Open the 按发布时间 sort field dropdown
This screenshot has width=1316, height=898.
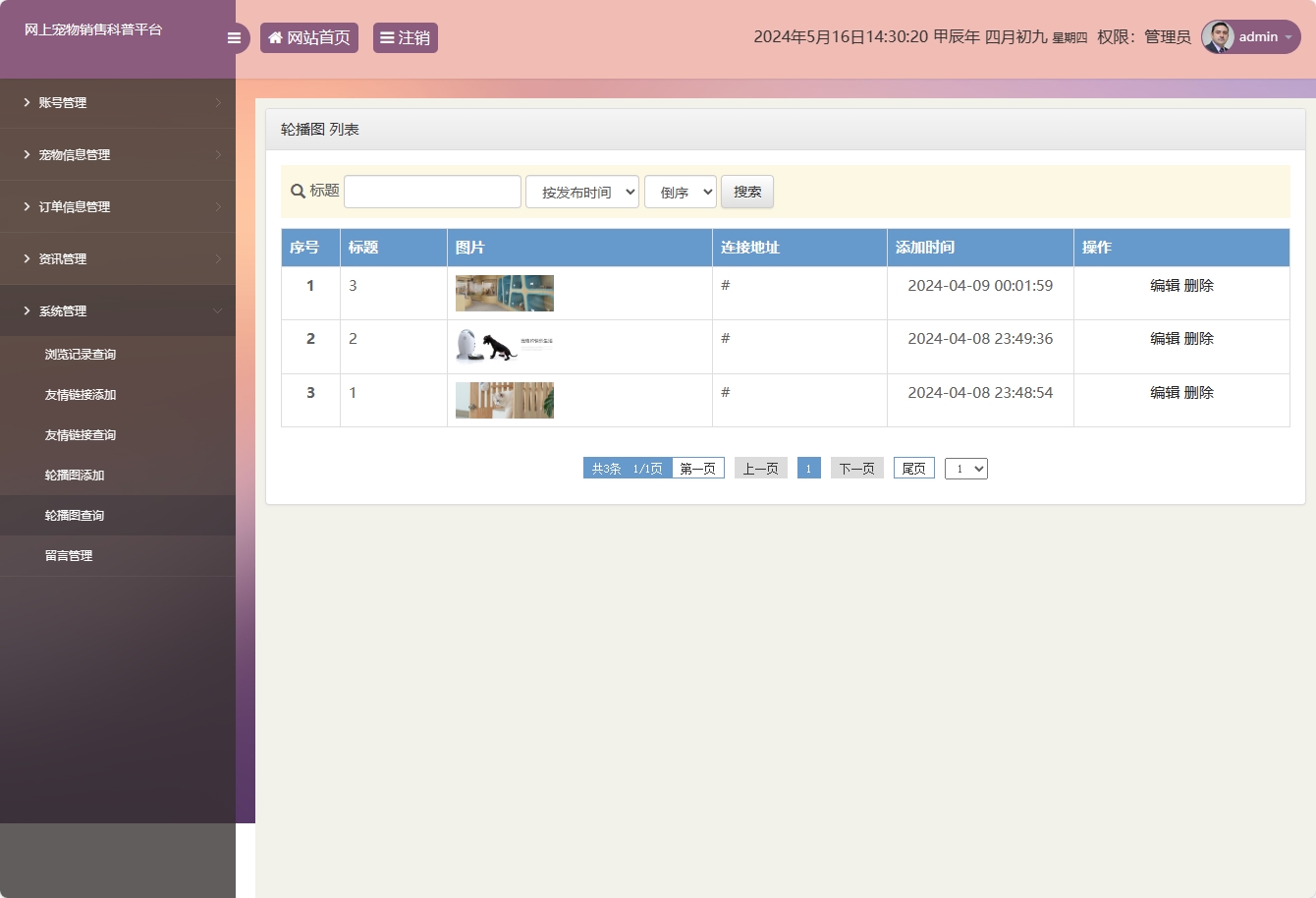click(x=581, y=191)
